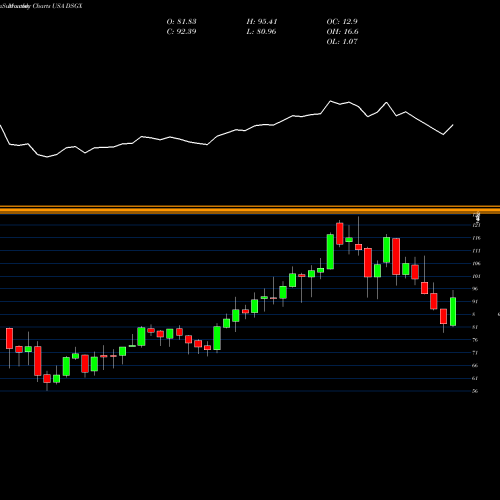Click the 76 price axis label
Screen dimensions: 500x500
click(475, 340)
